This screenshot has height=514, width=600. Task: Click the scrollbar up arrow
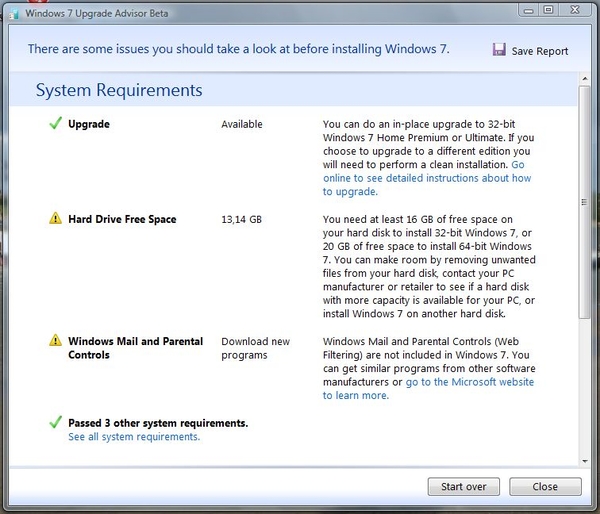585,79
